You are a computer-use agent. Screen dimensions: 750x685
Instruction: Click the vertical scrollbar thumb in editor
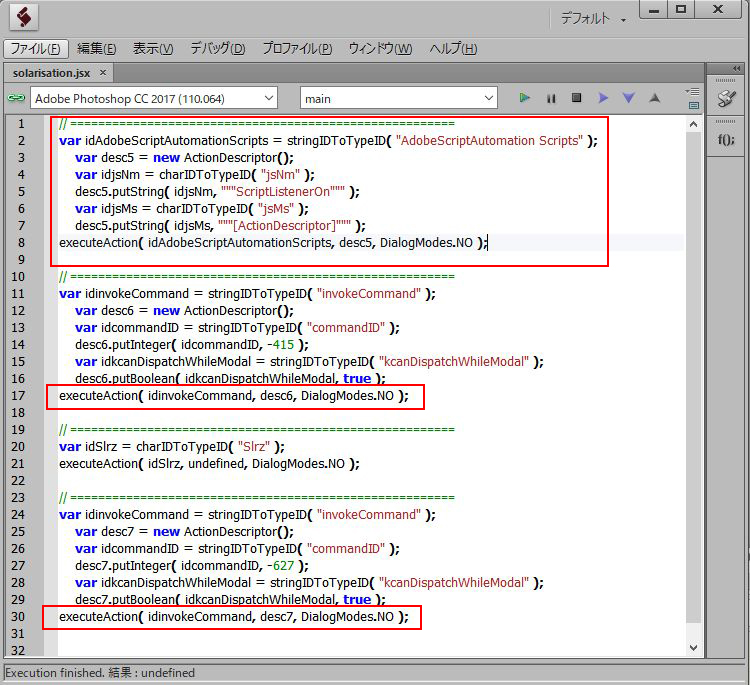tap(694, 377)
